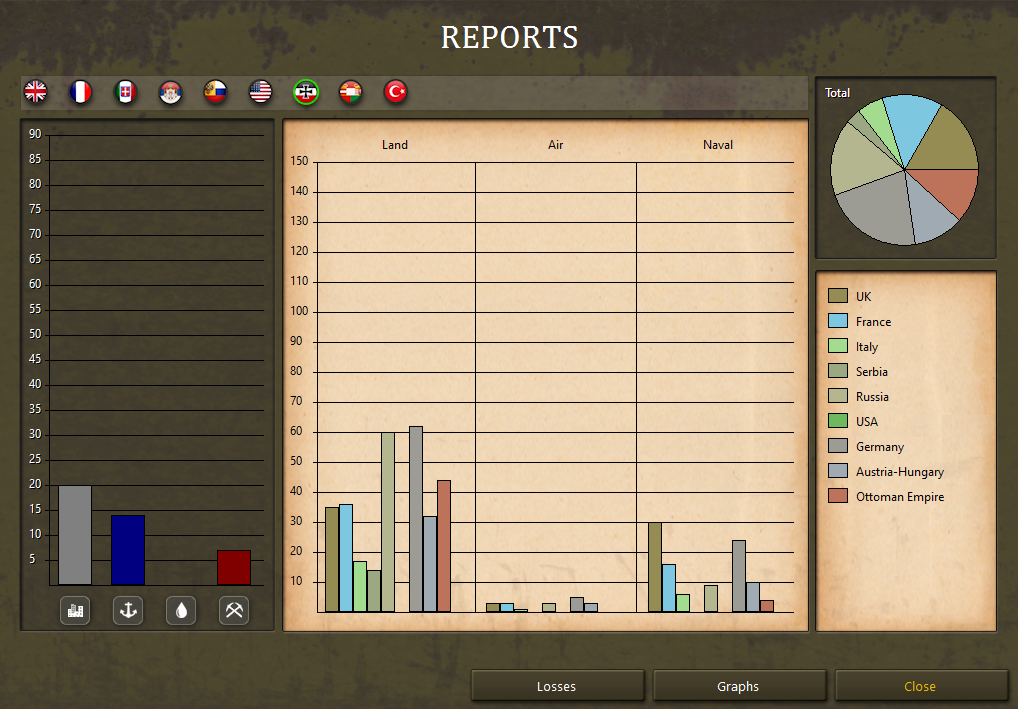Click the dark red mines bar

pyautogui.click(x=234, y=567)
